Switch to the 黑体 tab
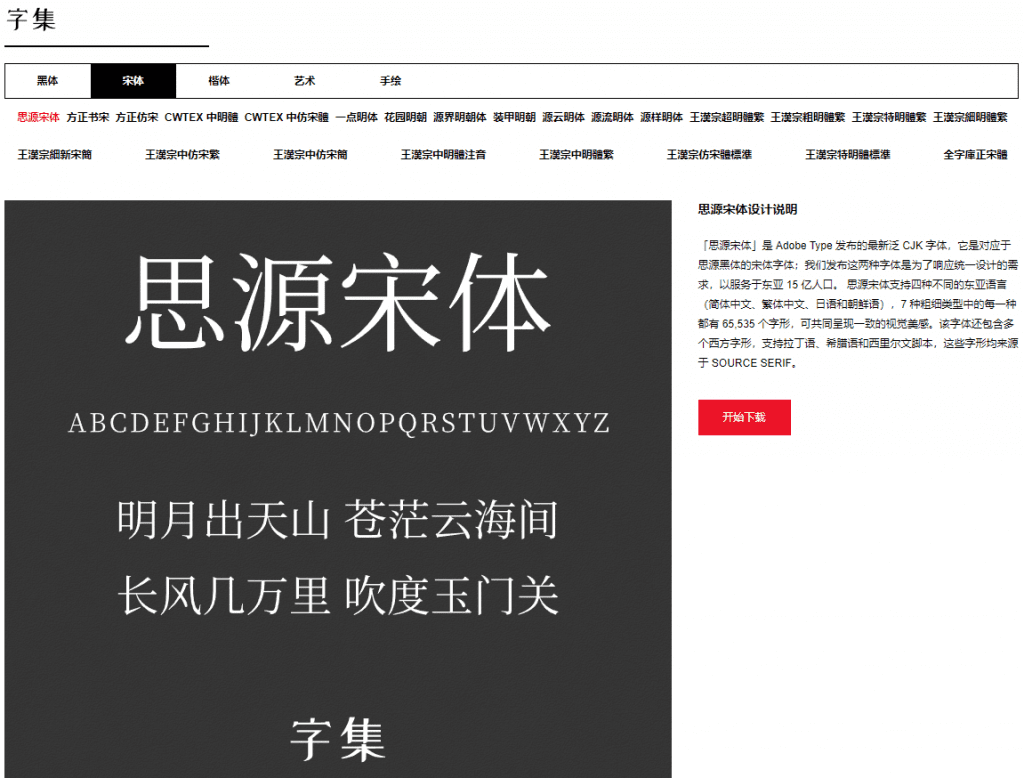The height and width of the screenshot is (778, 1024). (47, 81)
